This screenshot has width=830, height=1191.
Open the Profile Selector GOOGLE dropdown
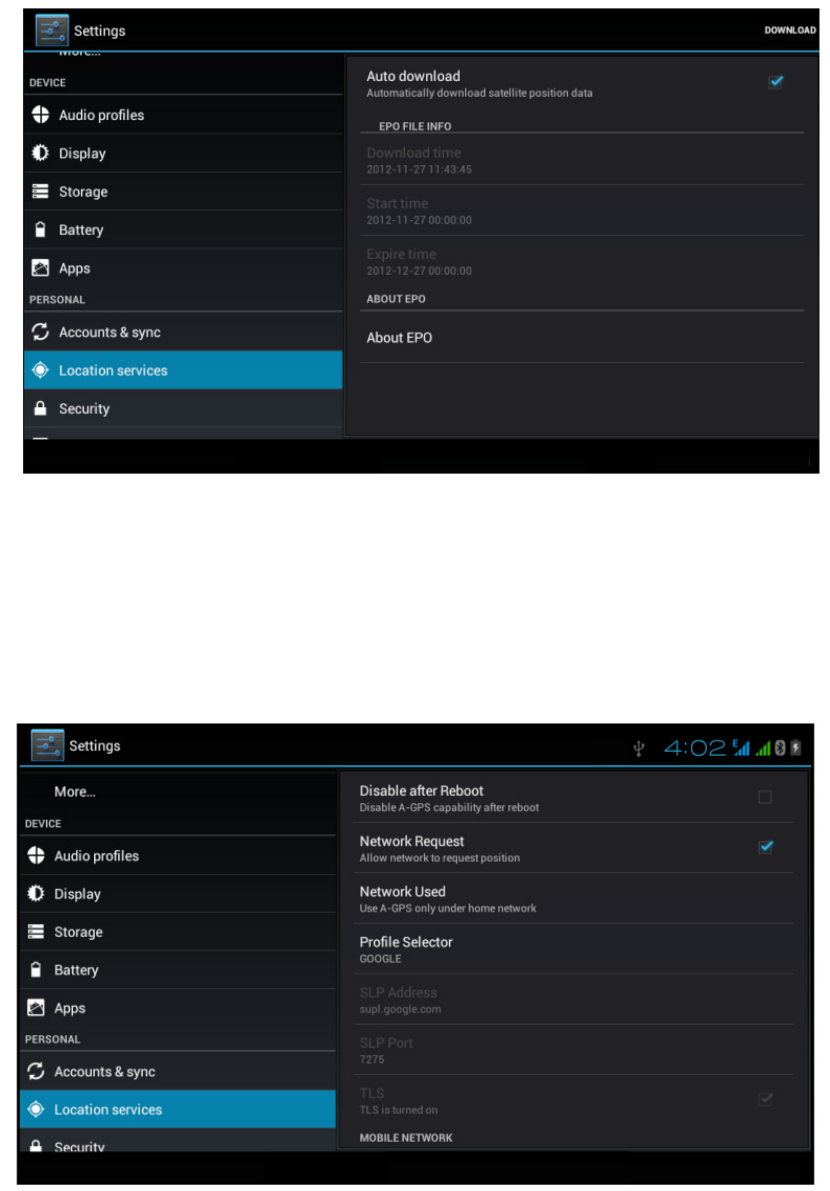[x=573, y=949]
